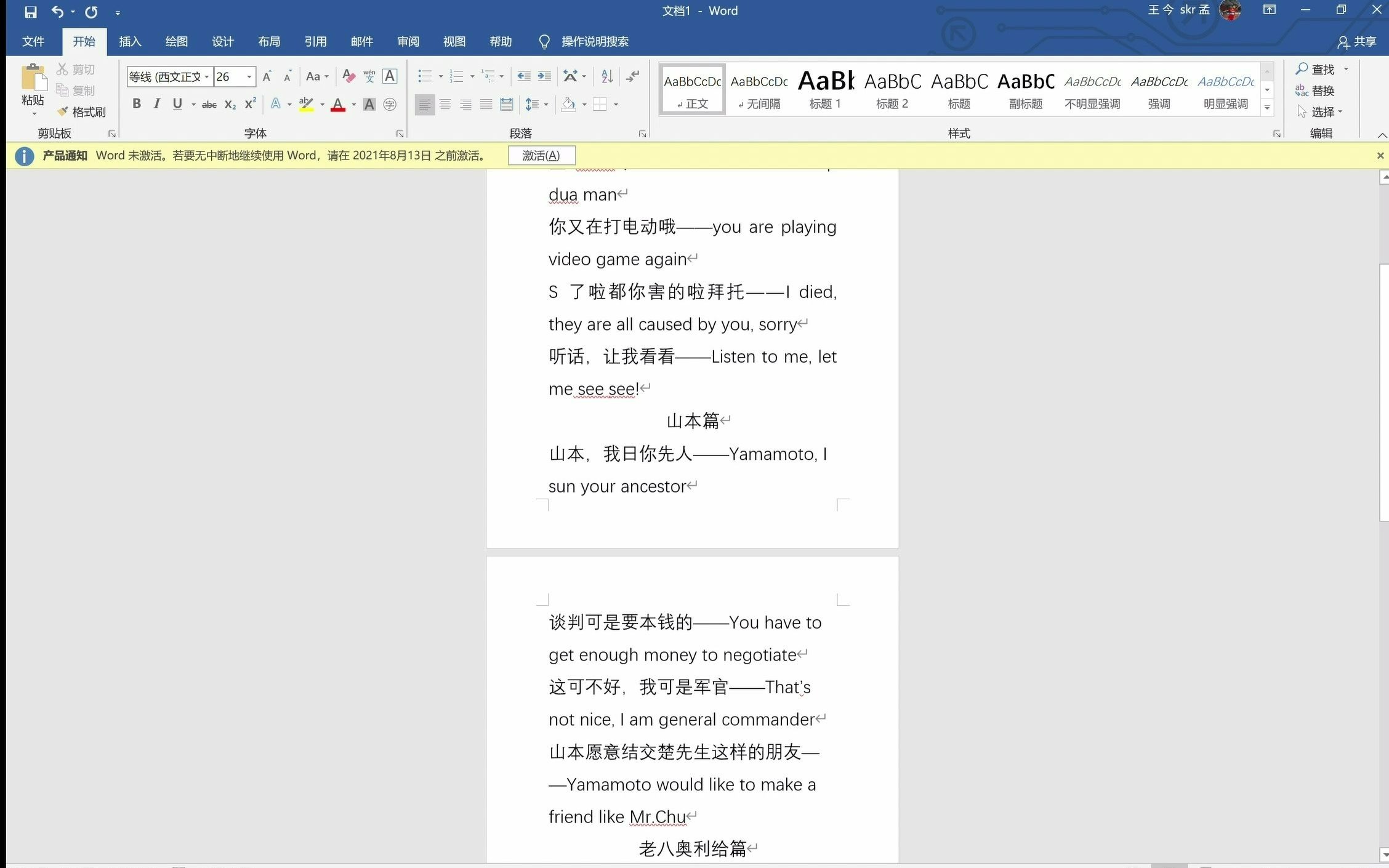Open the Change Case (Aa) dropdown
Image resolution: width=1389 pixels, height=868 pixels.
317,76
